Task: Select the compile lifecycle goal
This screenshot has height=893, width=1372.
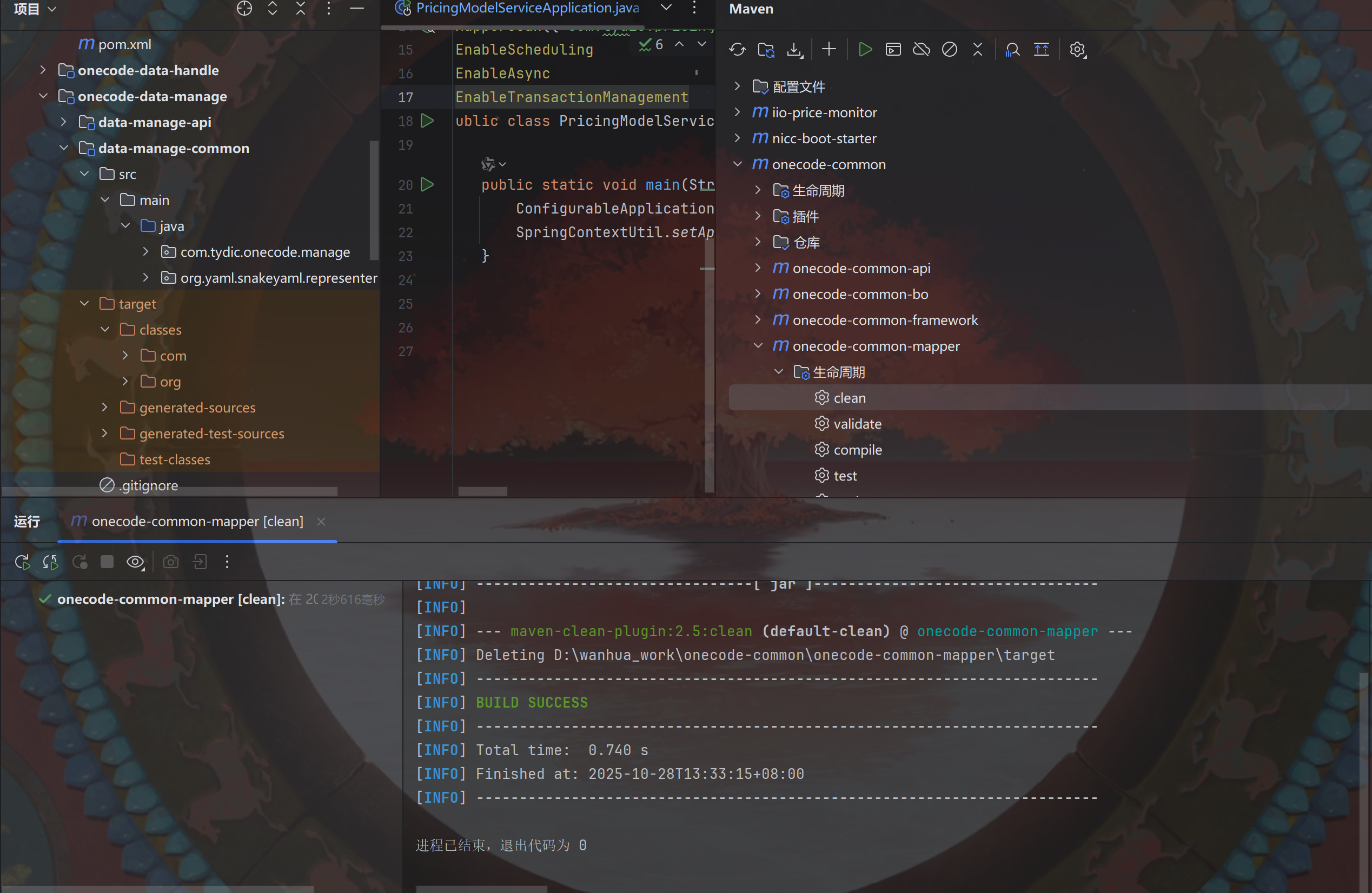Action: [x=857, y=450]
